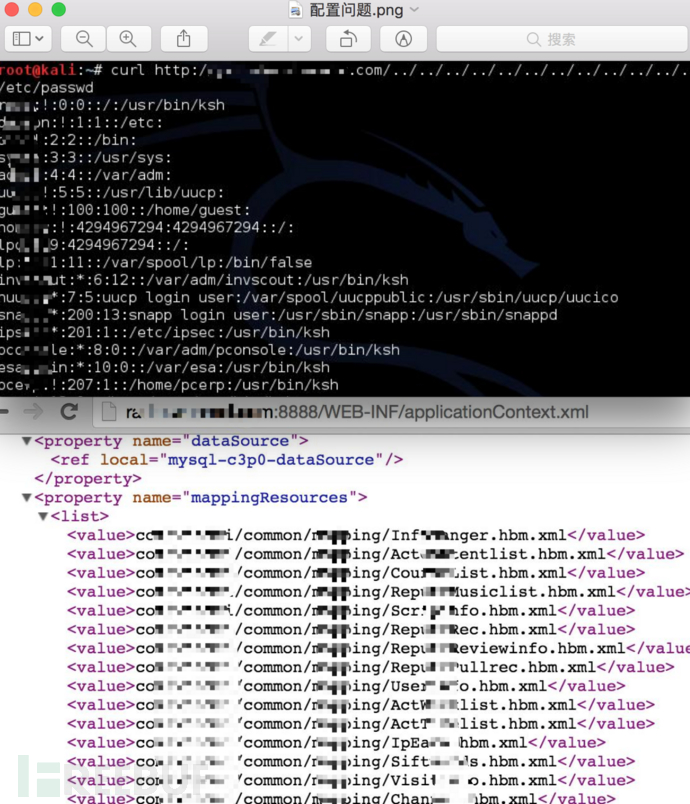Collapse the dataSource property node
The height and width of the screenshot is (804, 690).
(27, 440)
